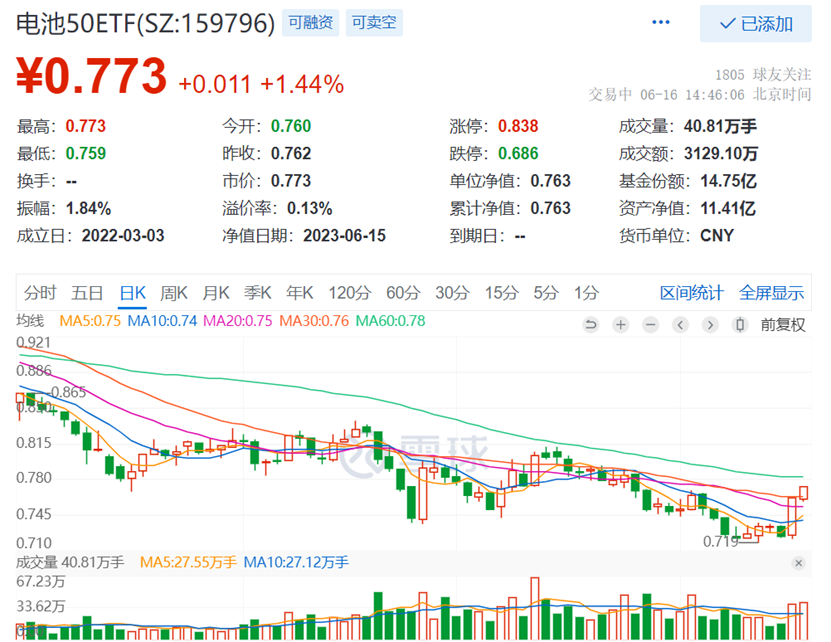Click the latest red candlestick on the chart

pos(803,493)
